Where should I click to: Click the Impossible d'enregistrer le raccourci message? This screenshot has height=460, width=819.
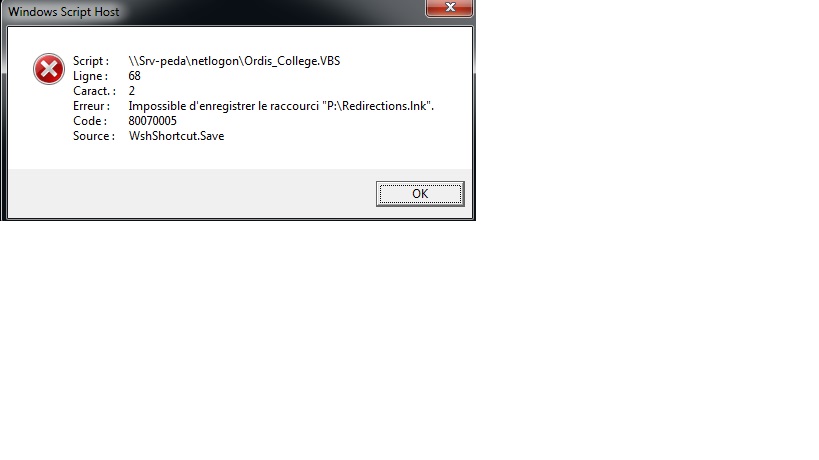[281, 106]
